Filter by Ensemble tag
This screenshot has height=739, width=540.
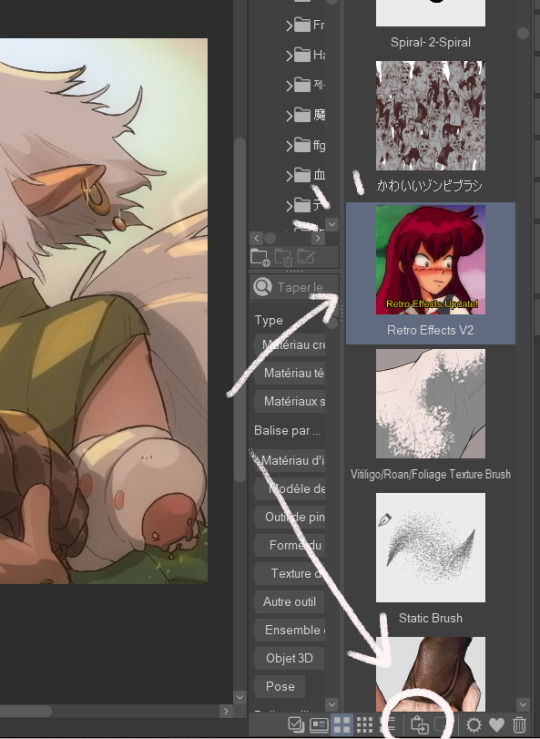tap(289, 630)
